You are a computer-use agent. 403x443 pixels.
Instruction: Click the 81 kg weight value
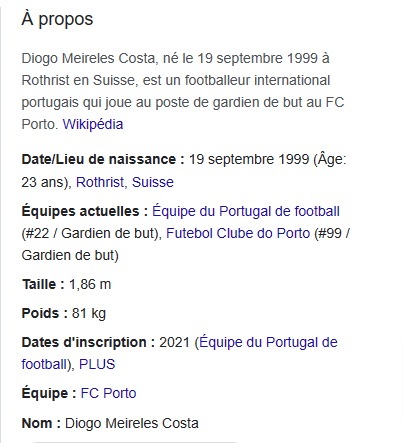[x=89, y=313]
